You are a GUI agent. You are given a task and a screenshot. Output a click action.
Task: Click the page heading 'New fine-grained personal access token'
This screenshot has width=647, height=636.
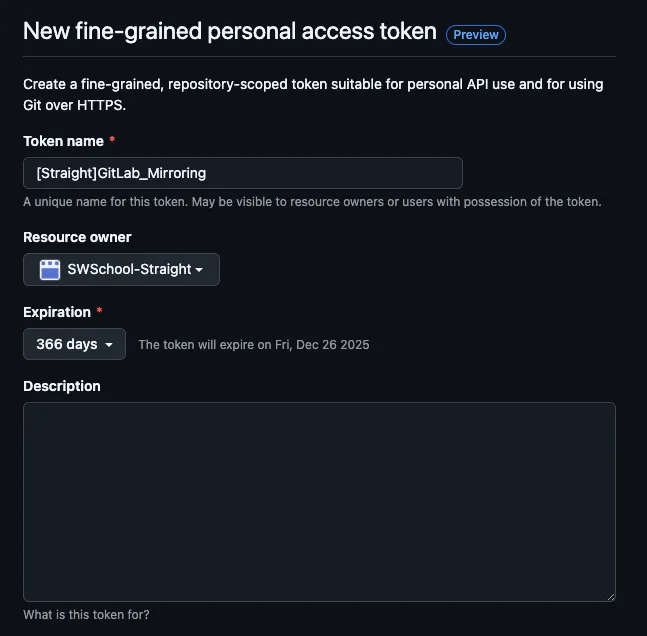click(230, 32)
